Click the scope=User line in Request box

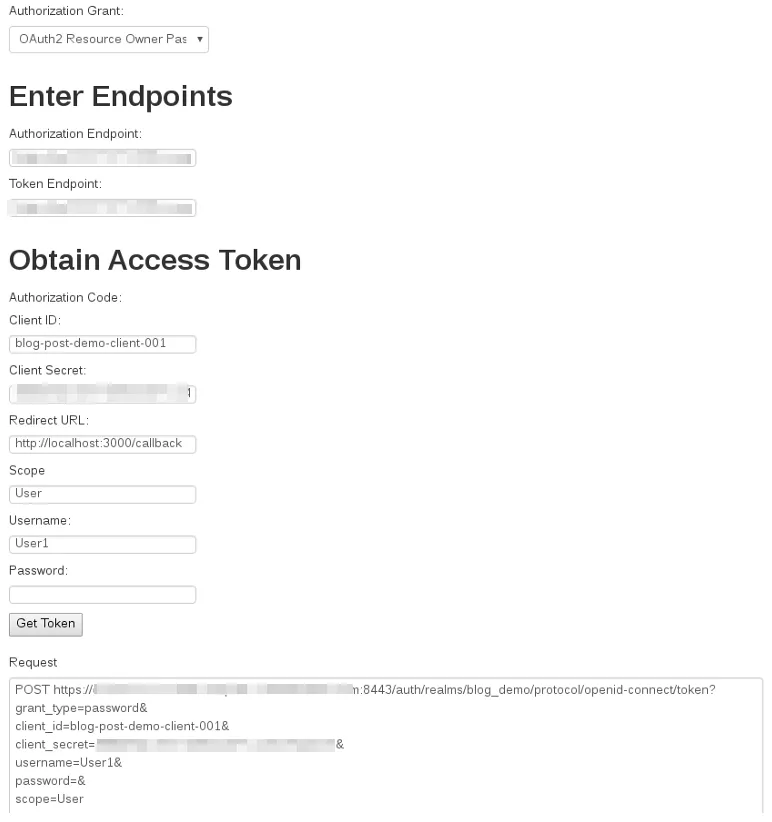[x=49, y=799]
